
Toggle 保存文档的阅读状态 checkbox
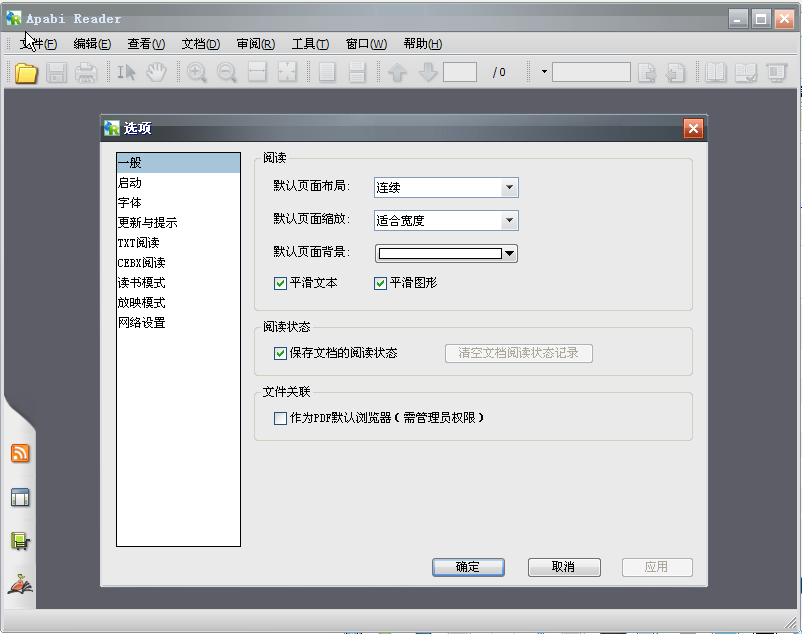pyautogui.click(x=280, y=353)
